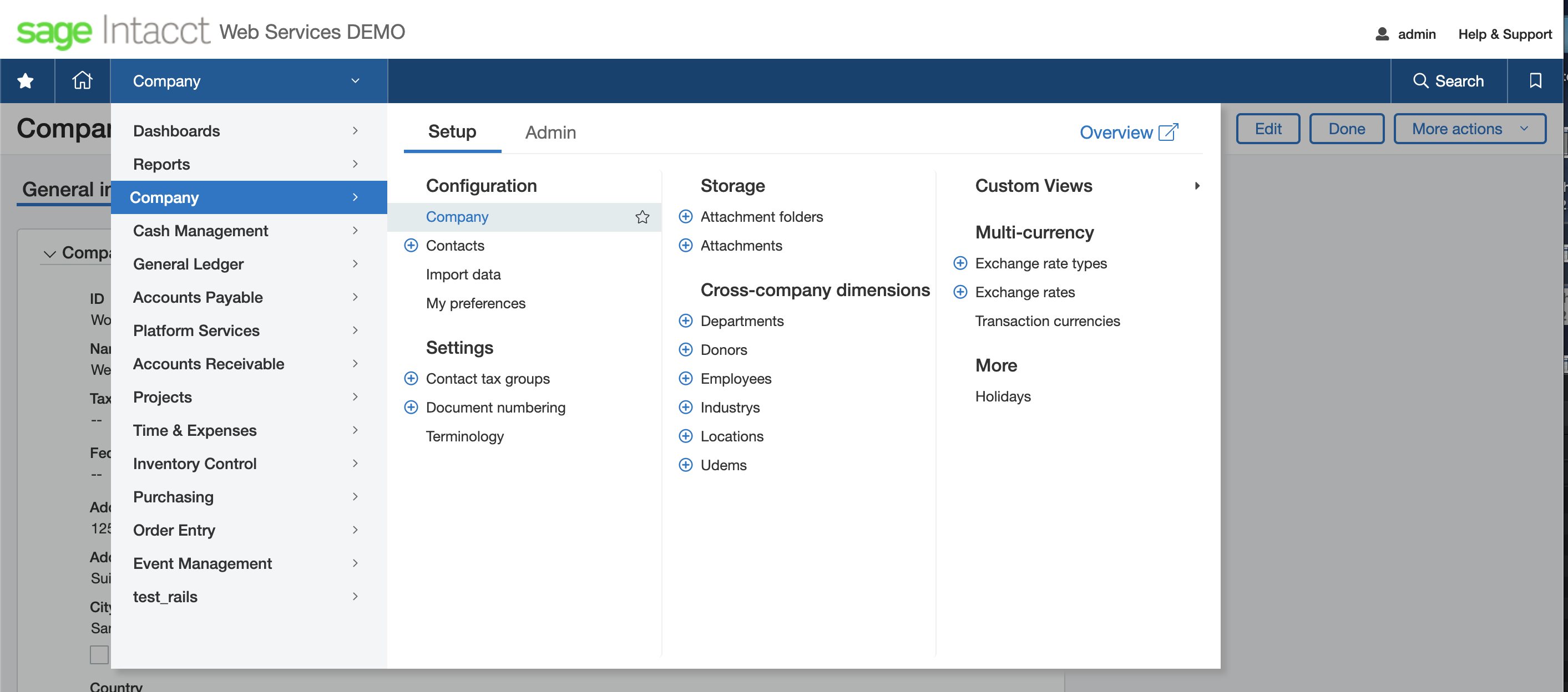Expand the Custom Views section arrow

click(1197, 186)
